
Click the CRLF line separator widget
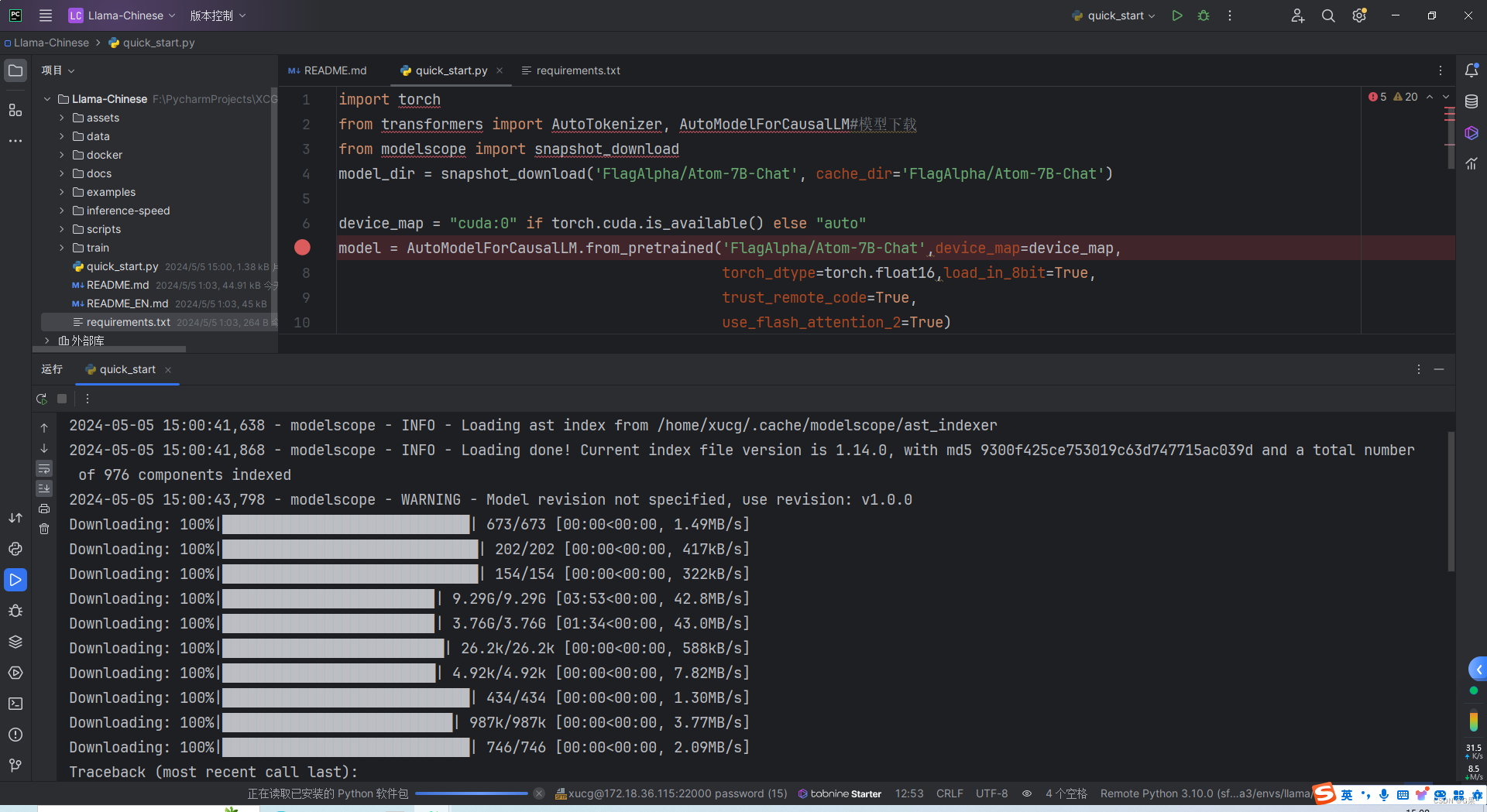coord(950,793)
